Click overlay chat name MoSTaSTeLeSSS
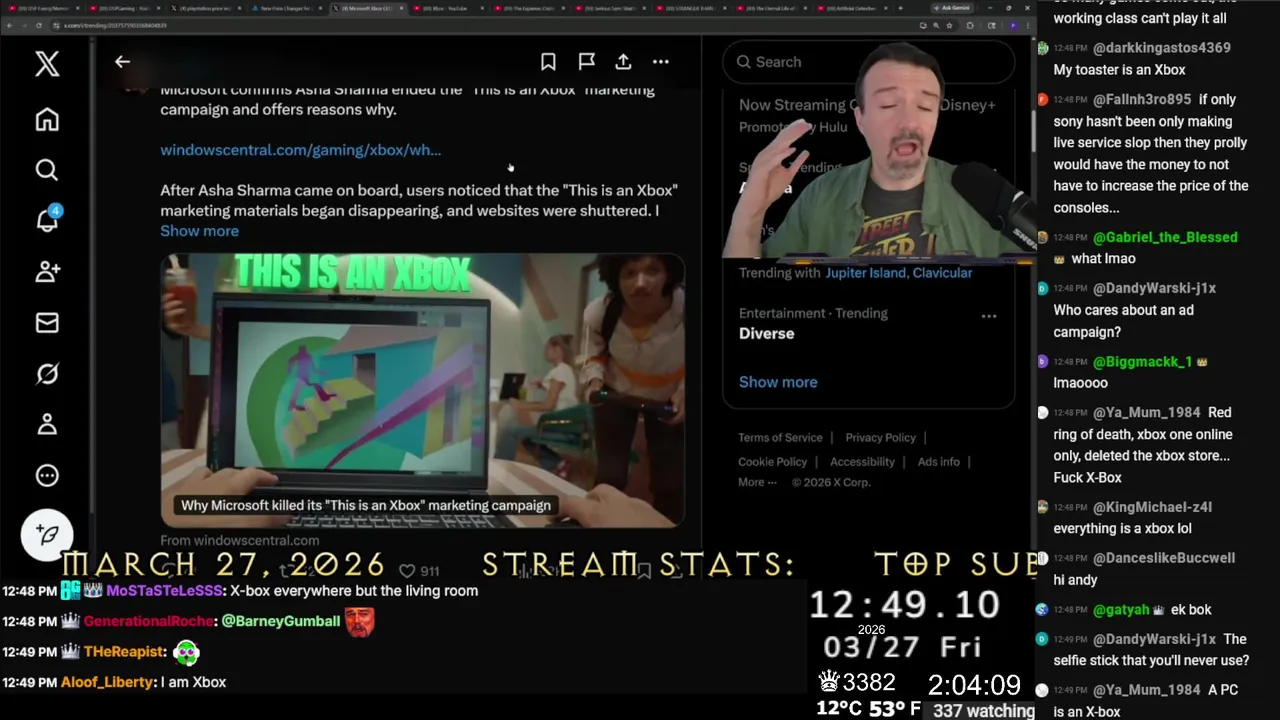This screenshot has height=720, width=1280. pyautogui.click(x=165, y=591)
